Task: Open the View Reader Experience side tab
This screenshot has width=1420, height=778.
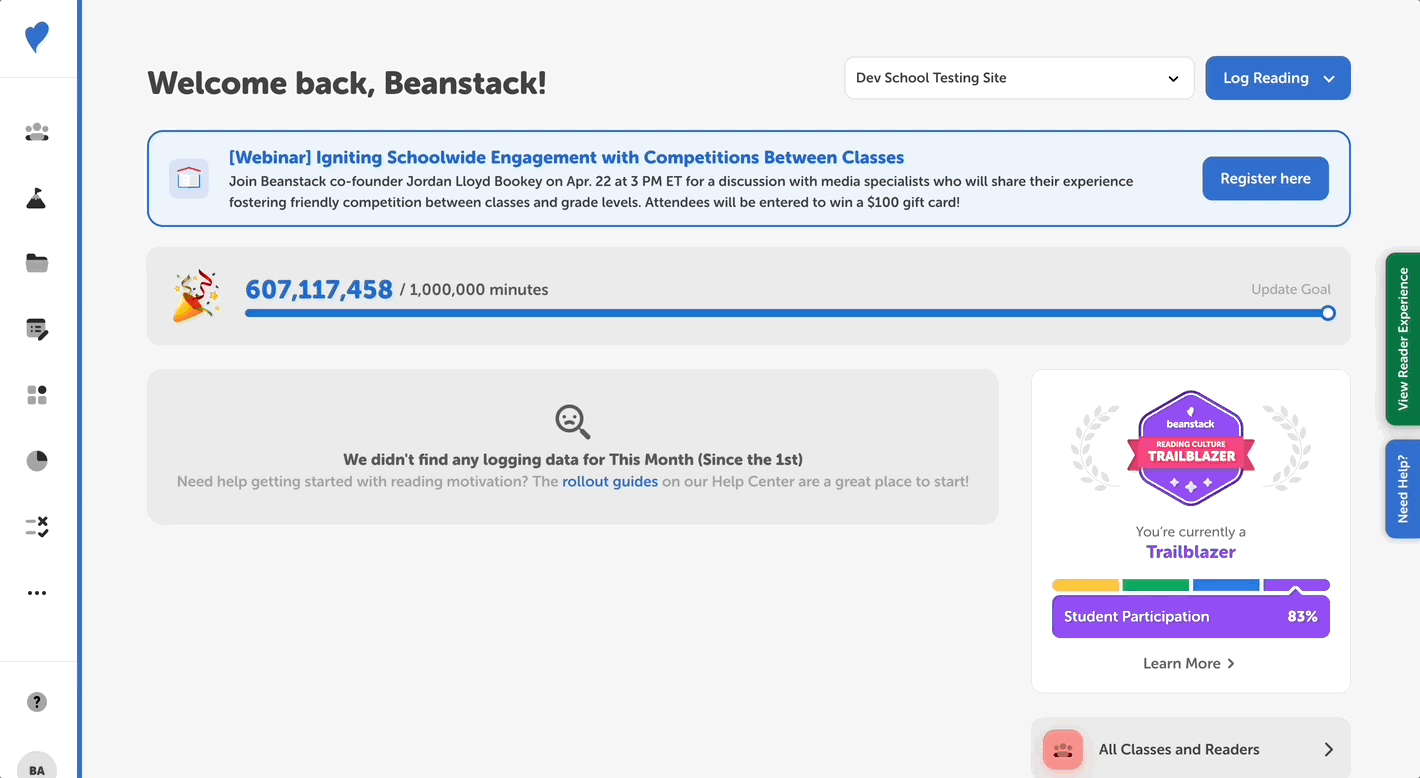Action: pyautogui.click(x=1402, y=339)
